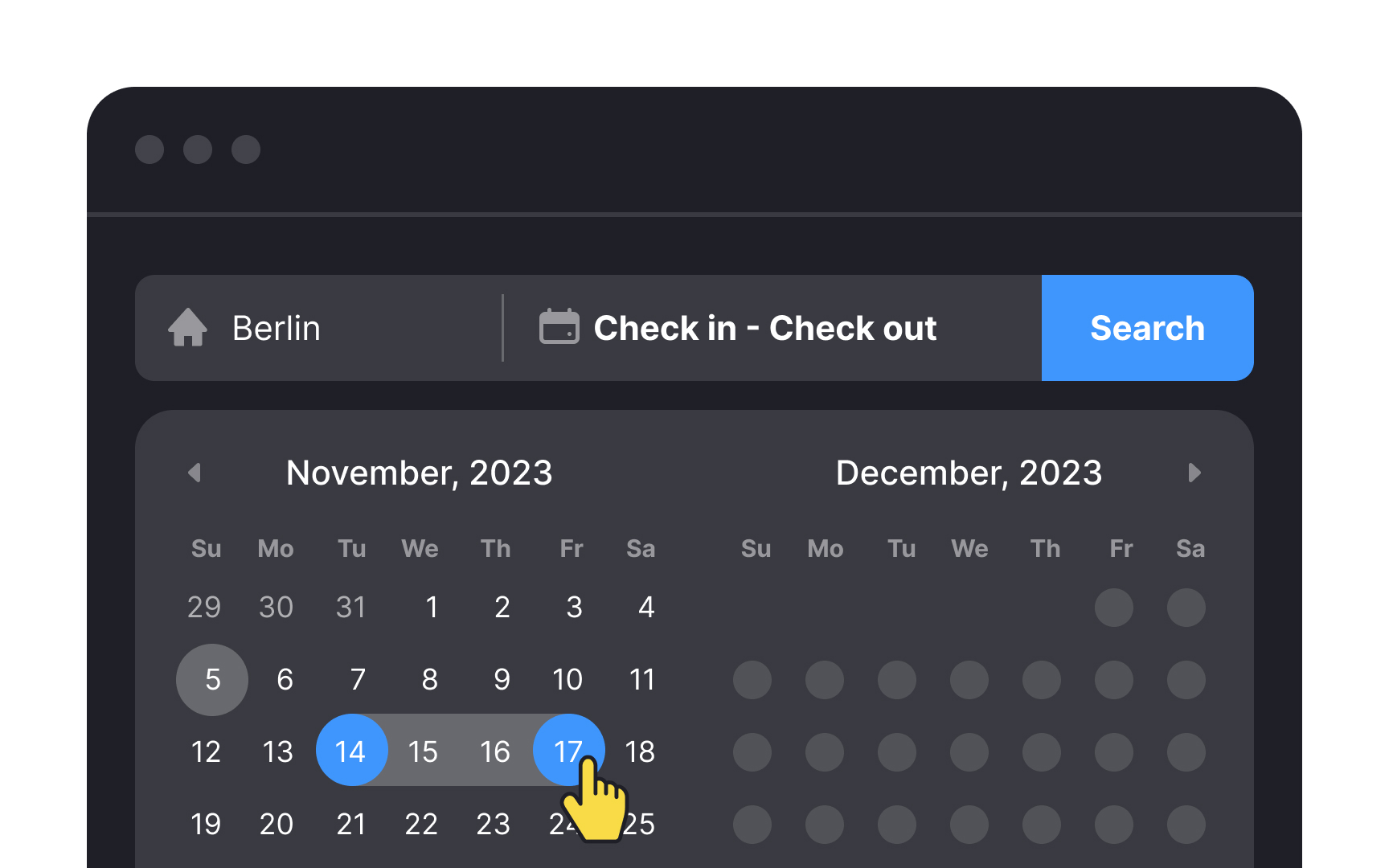The width and height of the screenshot is (1389, 868).
Task: Select November 5 on the calendar
Action: tap(211, 679)
